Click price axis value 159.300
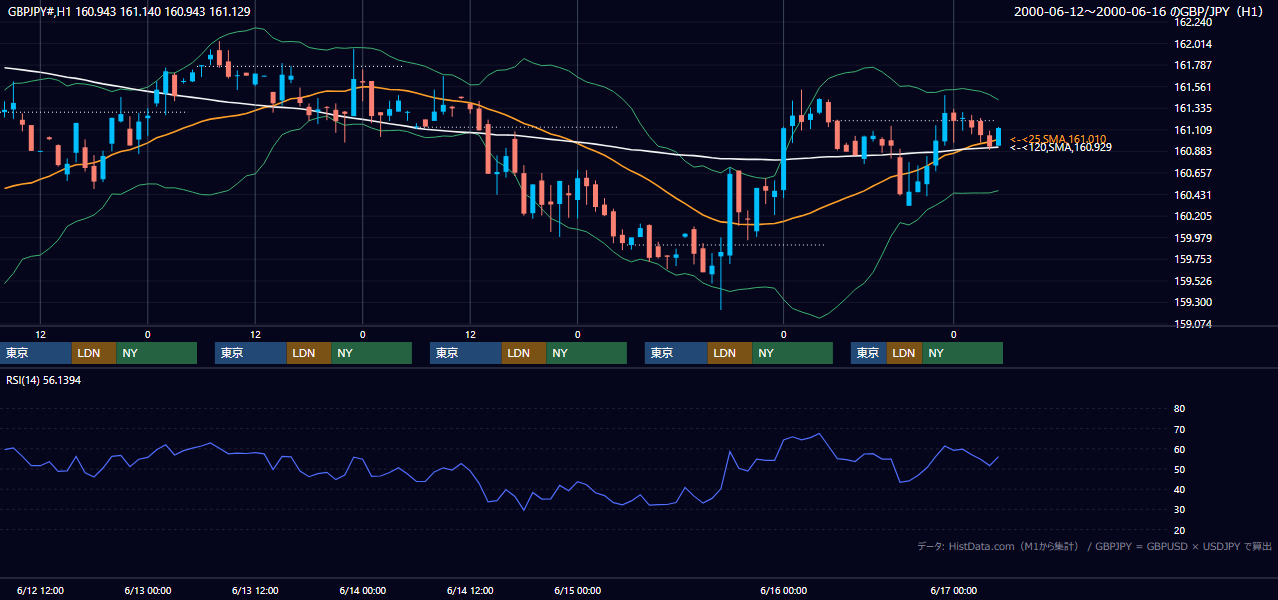The height and width of the screenshot is (600, 1278). click(1193, 302)
